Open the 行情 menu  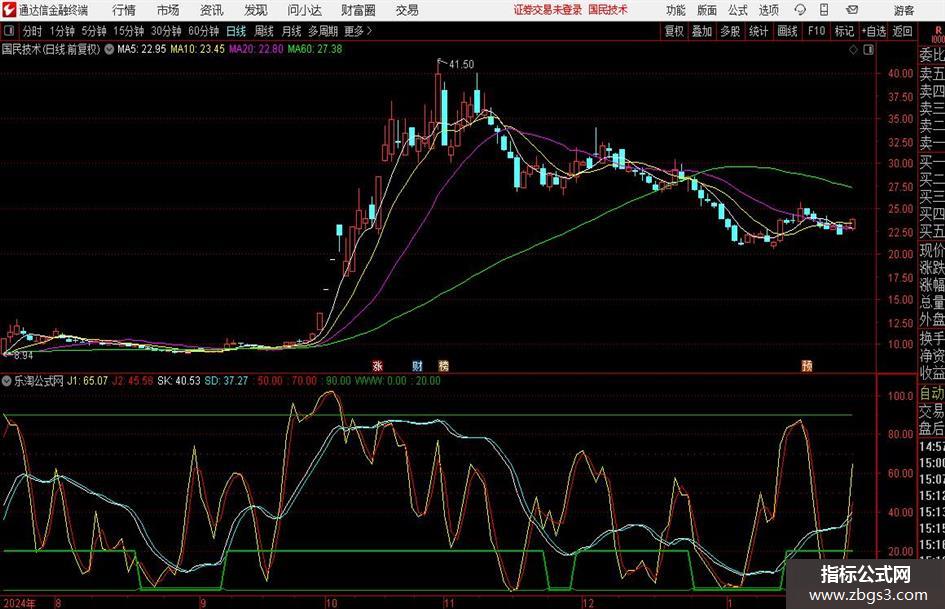(124, 10)
